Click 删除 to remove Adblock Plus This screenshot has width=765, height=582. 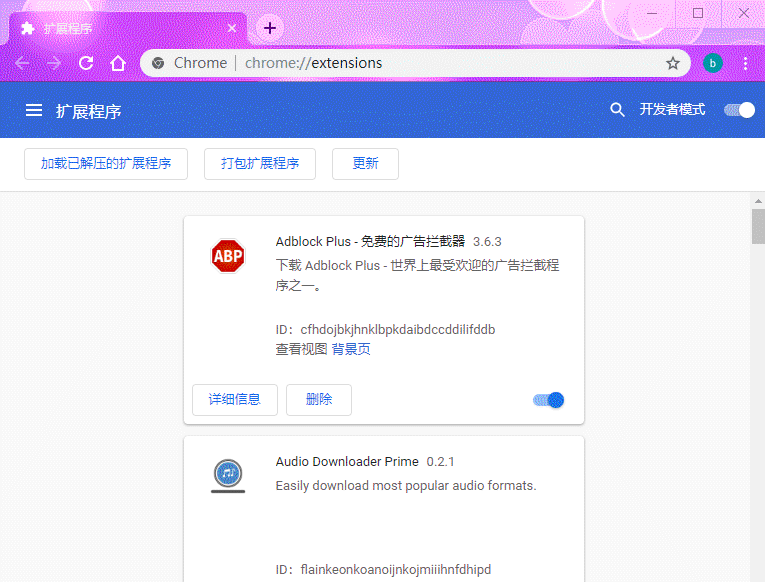click(319, 400)
